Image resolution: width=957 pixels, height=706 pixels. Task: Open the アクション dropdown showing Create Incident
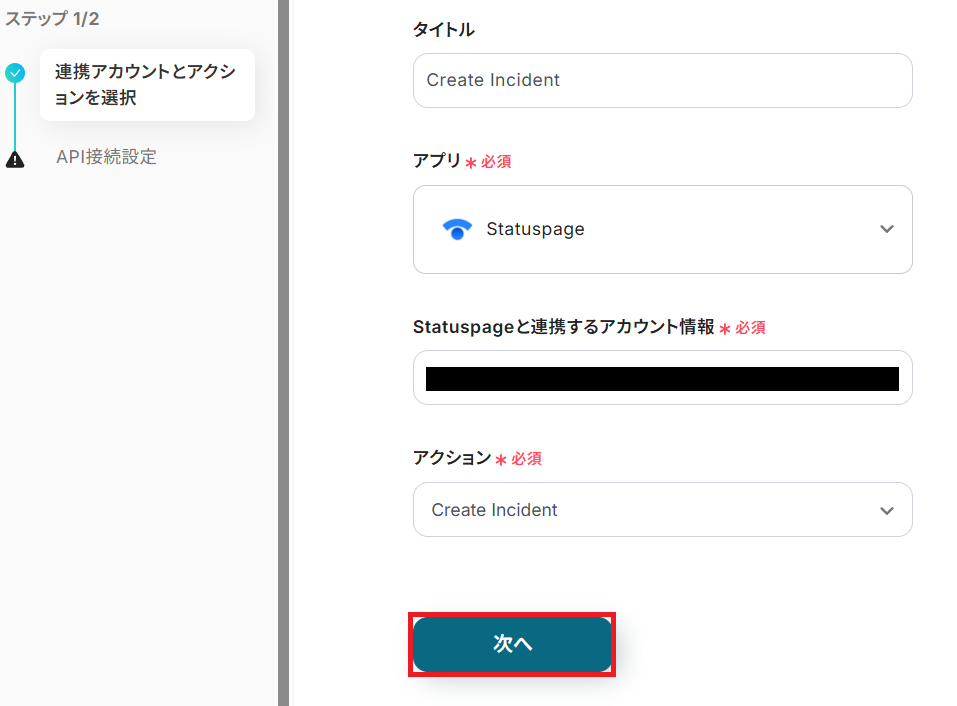pos(885,510)
